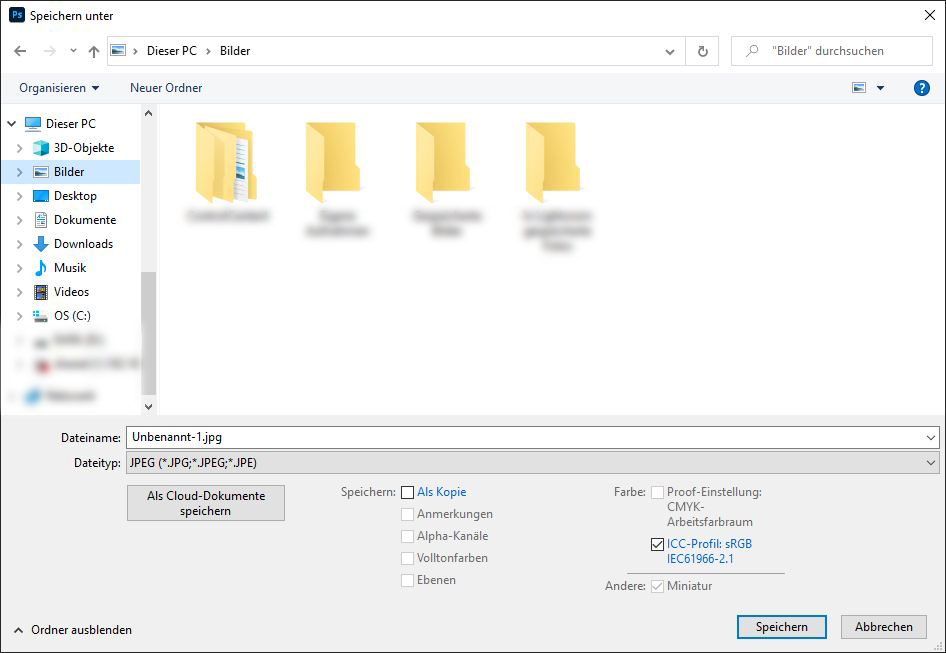Click the Speichern button
The width and height of the screenshot is (946, 653).
tap(781, 627)
